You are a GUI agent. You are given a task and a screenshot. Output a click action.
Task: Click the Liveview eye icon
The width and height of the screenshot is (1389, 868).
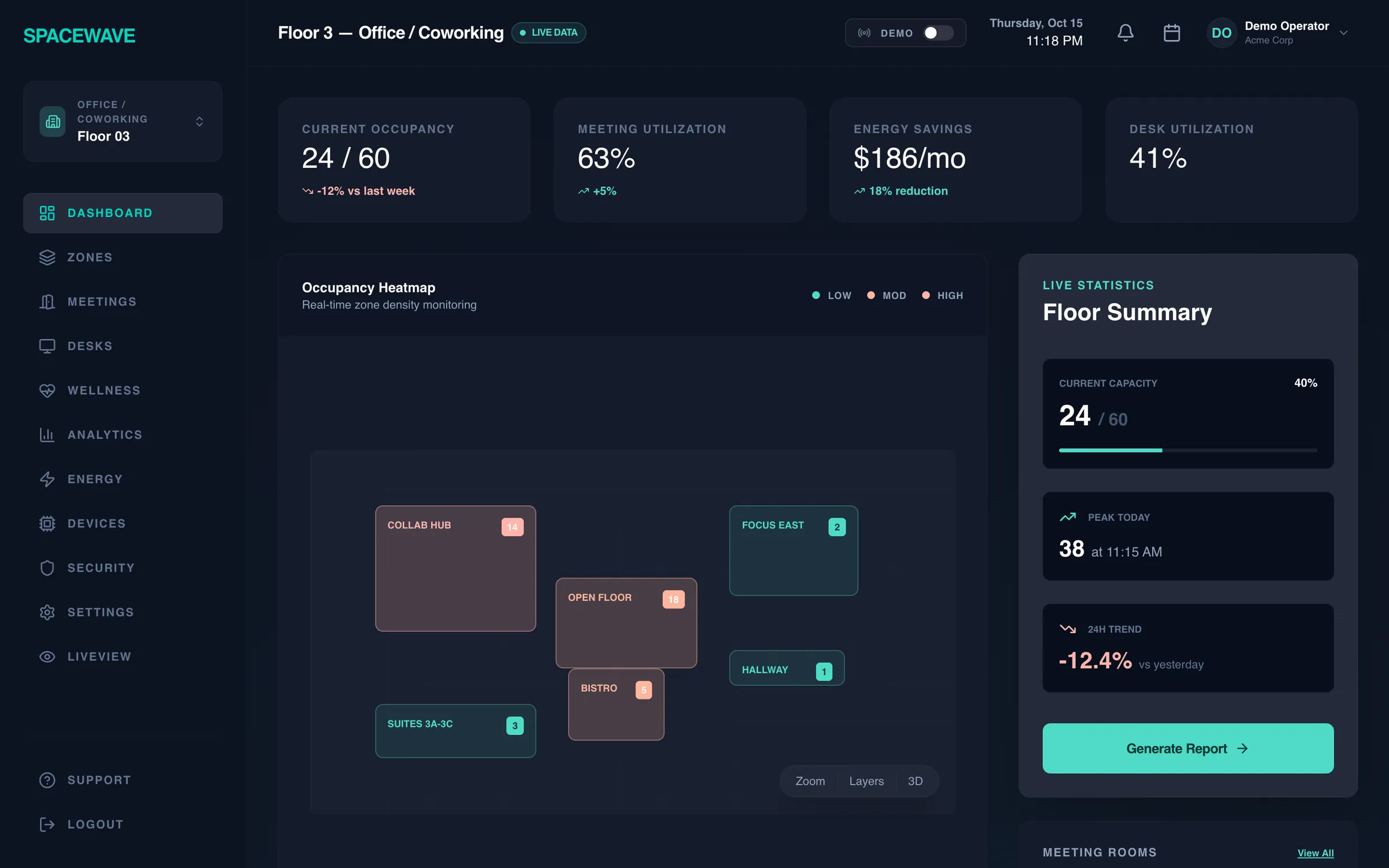tap(47, 657)
